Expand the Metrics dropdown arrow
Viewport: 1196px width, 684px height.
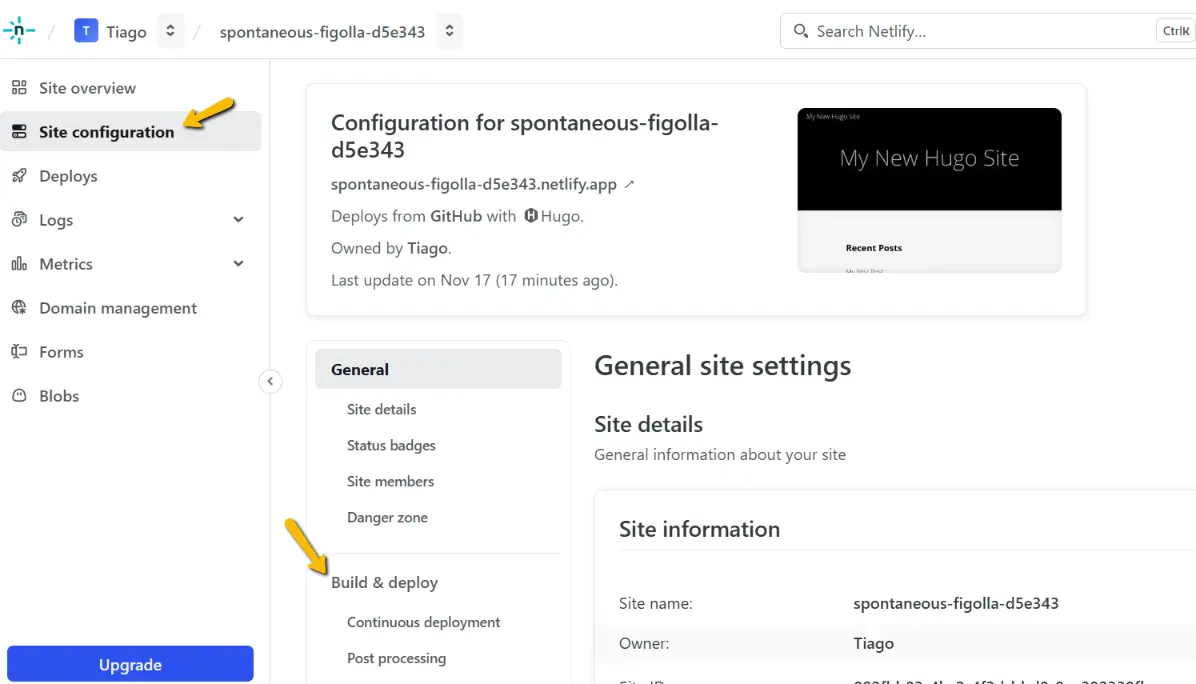point(238,264)
